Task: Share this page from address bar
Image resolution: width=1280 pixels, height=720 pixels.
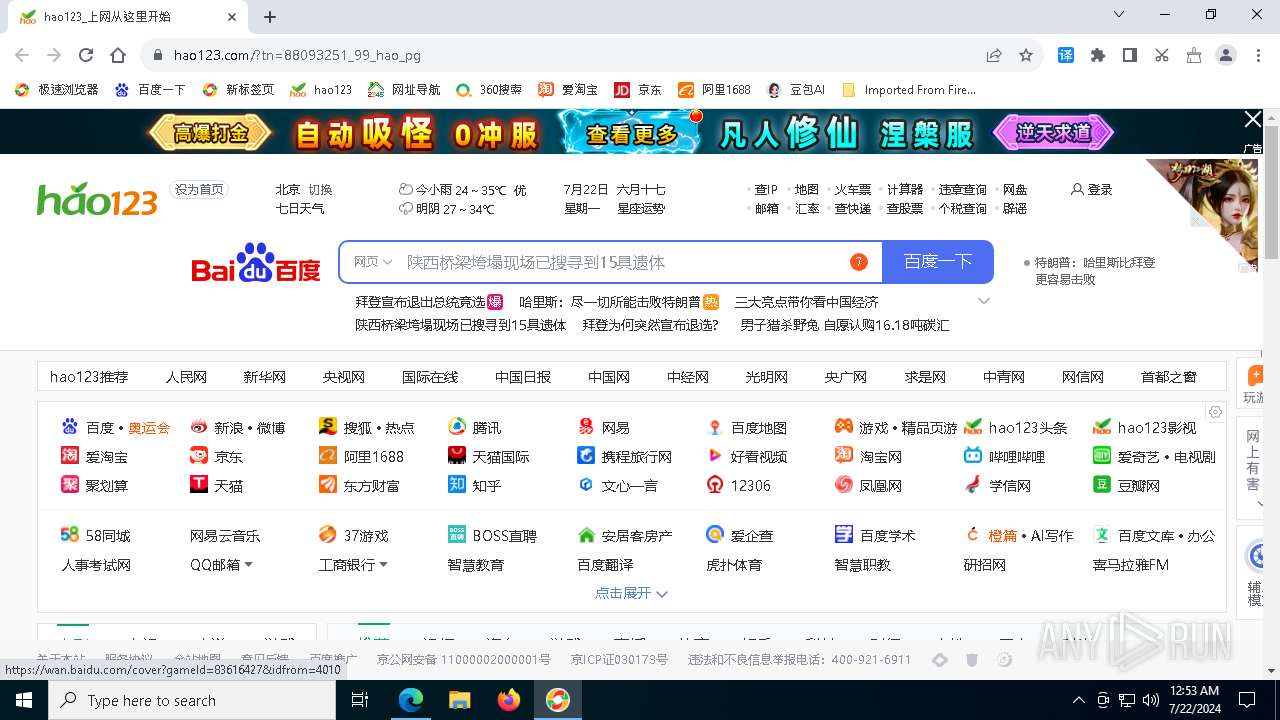Action: tap(994, 55)
